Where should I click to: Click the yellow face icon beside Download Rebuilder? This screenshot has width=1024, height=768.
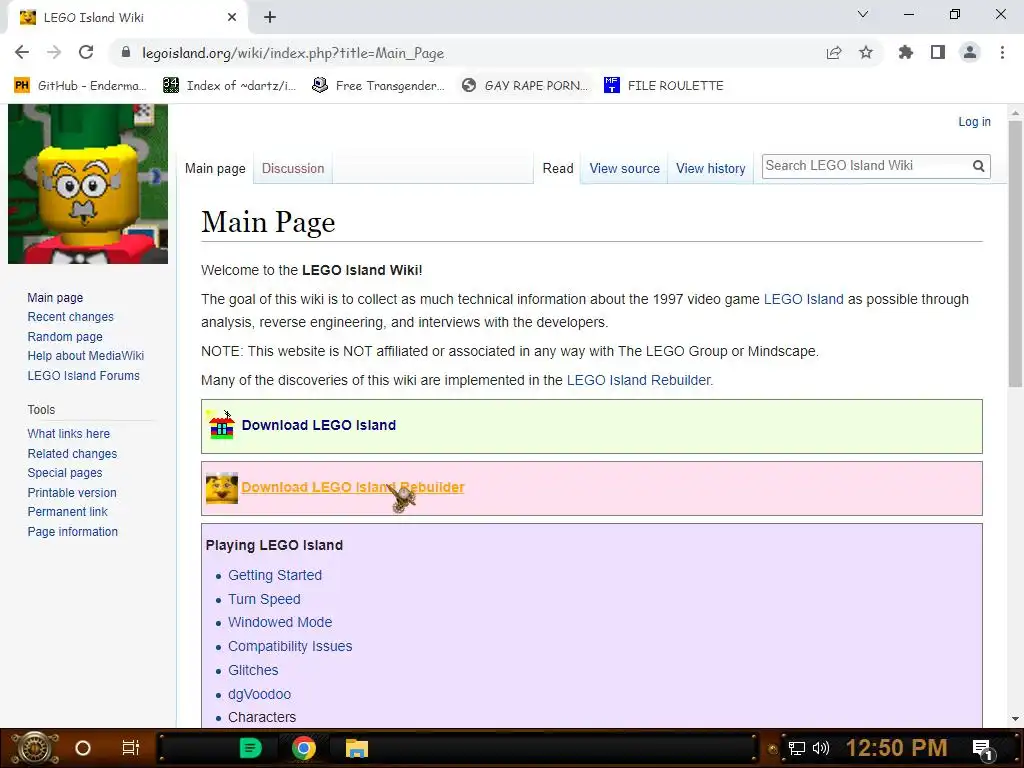[x=222, y=488]
